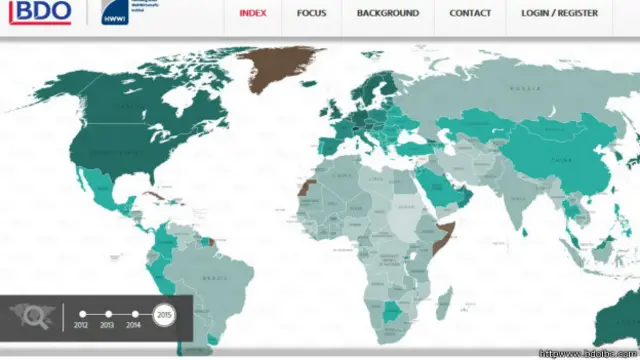The height and width of the screenshot is (360, 640).
Task: Click Saudi Arabia on the map
Action: (437, 188)
